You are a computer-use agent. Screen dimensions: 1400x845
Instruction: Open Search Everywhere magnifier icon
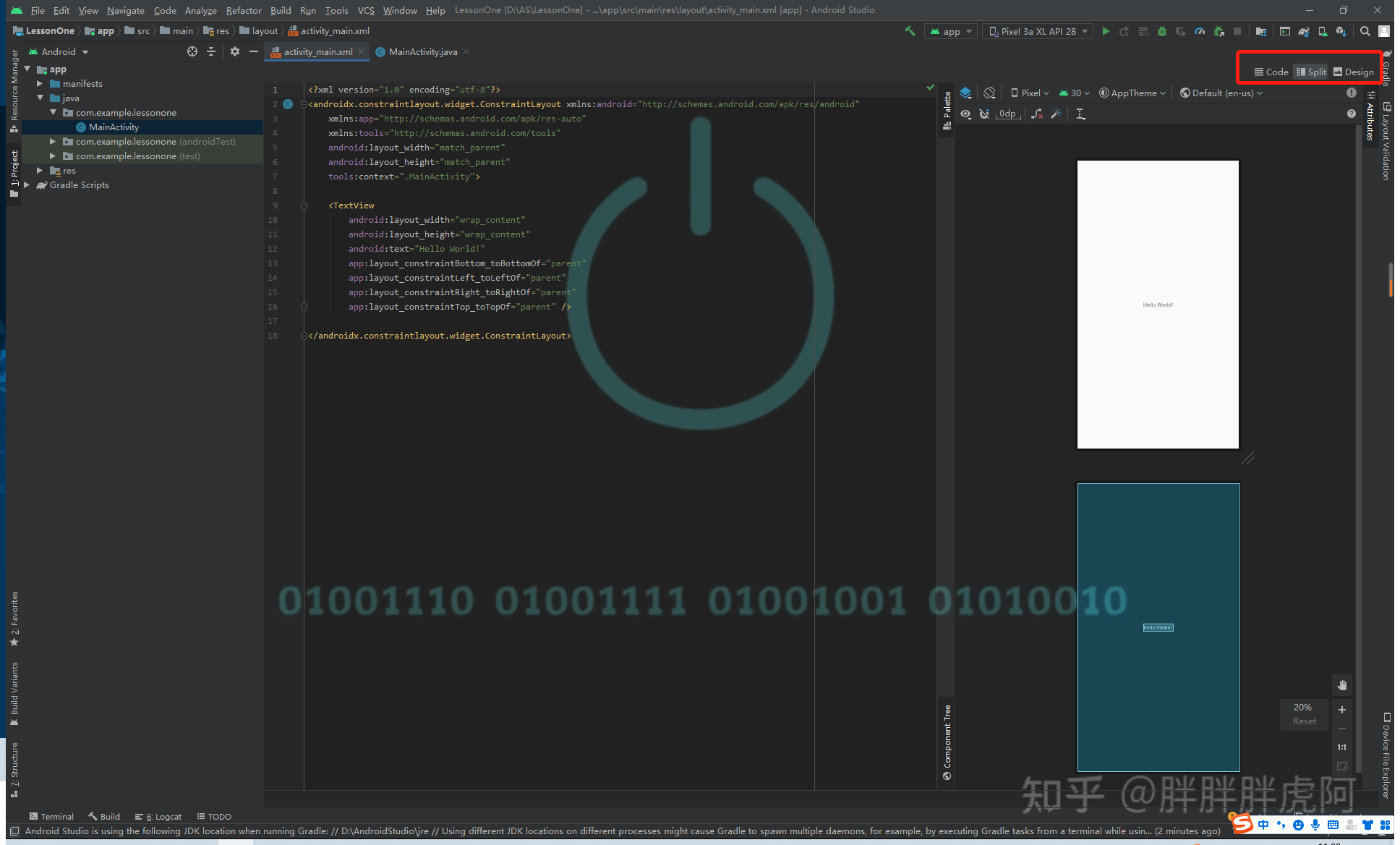(x=1365, y=31)
